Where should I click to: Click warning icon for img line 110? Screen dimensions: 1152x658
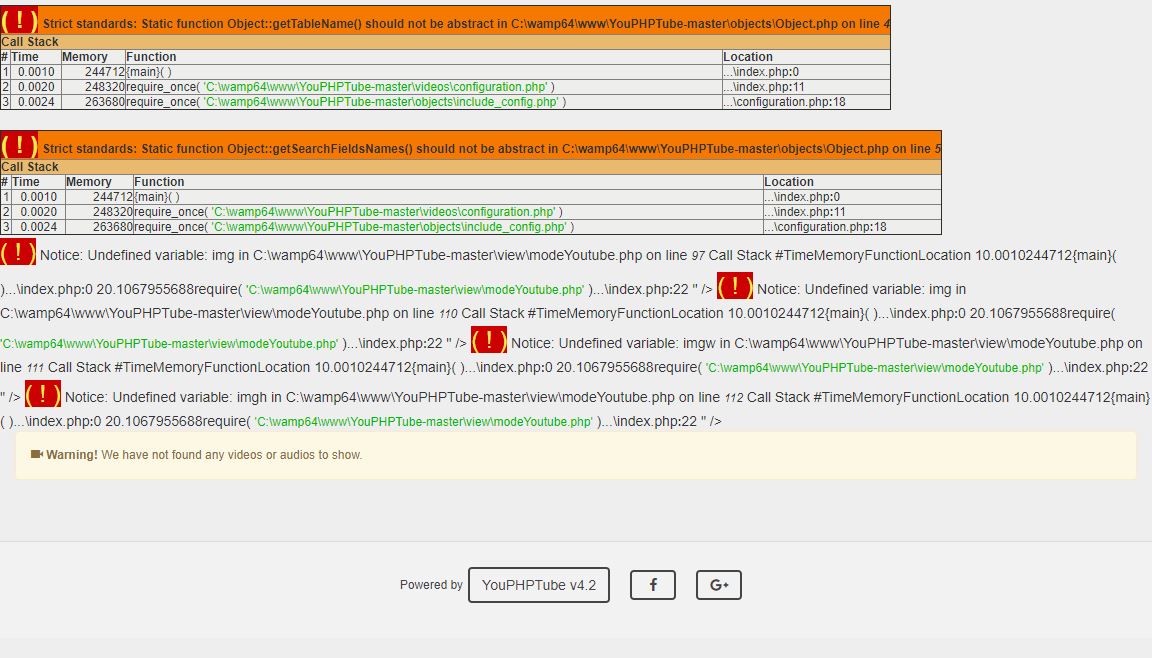(x=735, y=286)
